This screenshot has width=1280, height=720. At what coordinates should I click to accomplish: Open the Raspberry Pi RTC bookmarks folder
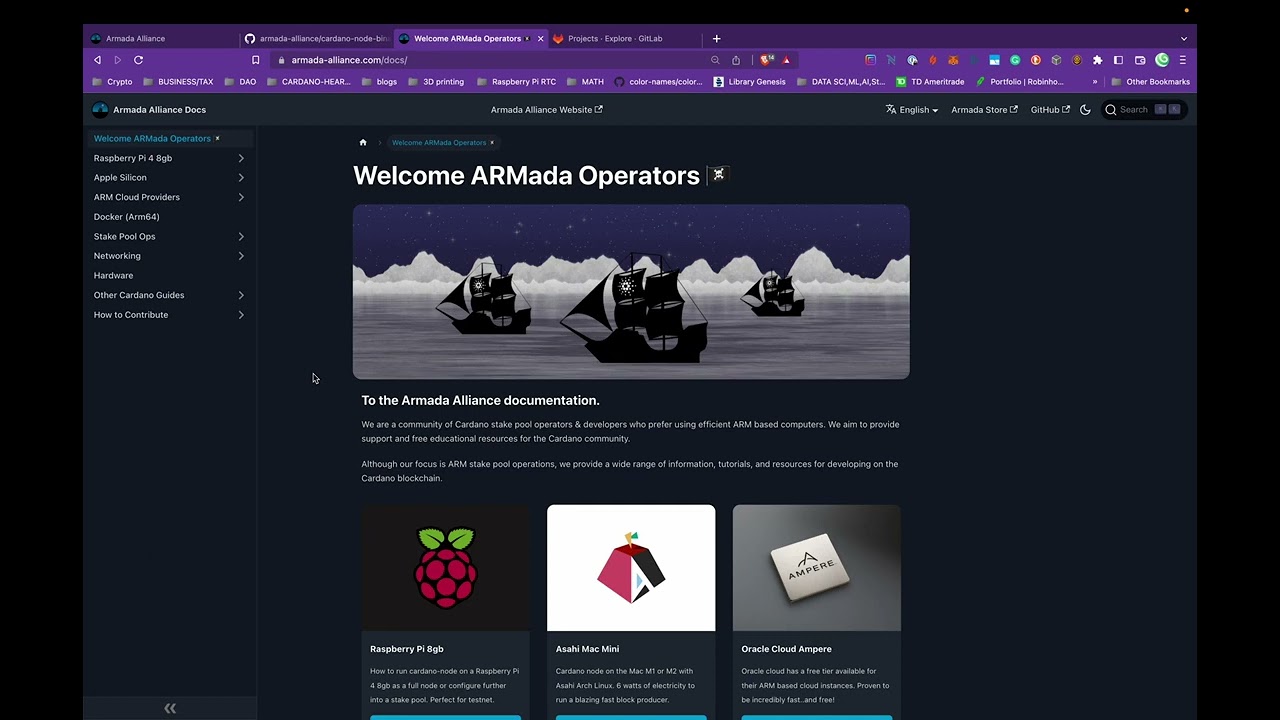(516, 82)
